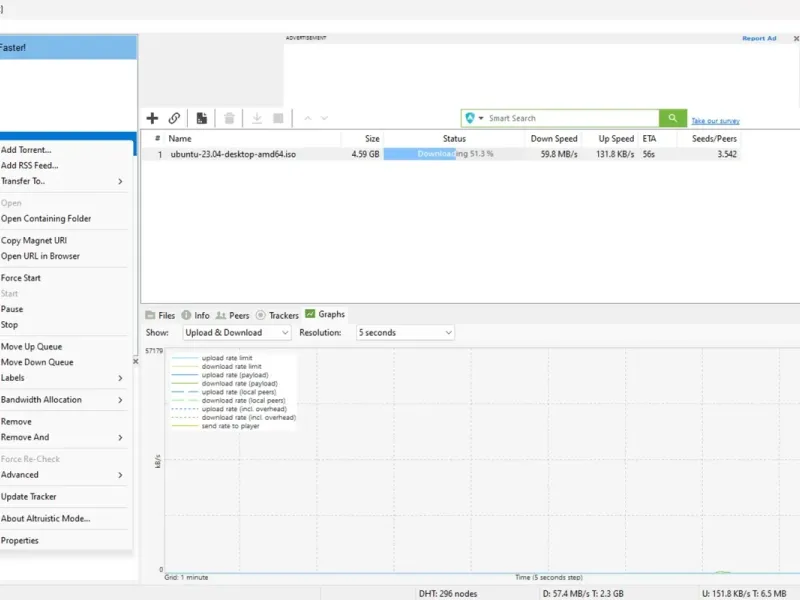Open the Upload & Download show dropdown
This screenshot has width=800, height=600.
(237, 333)
